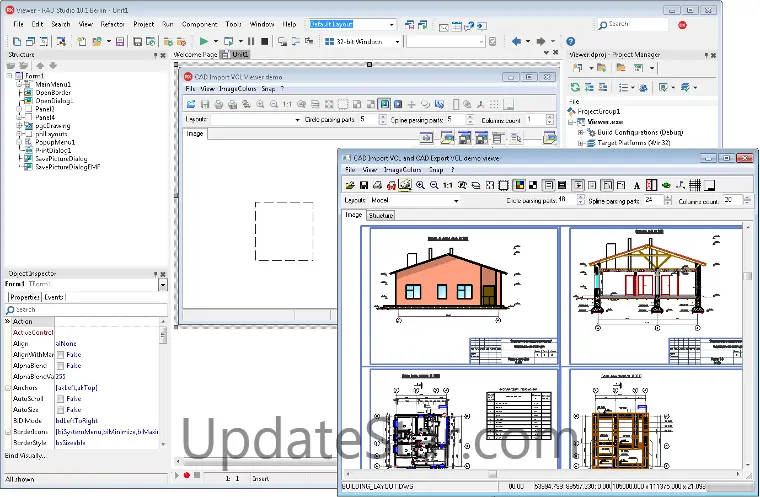Switch to the Events tab in Object Inspector
The image size is (760, 497).
pos(54,297)
